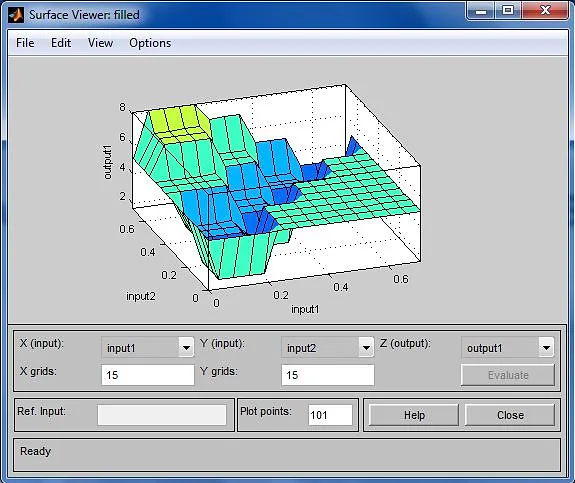Click the Y grids input field

click(x=328, y=375)
